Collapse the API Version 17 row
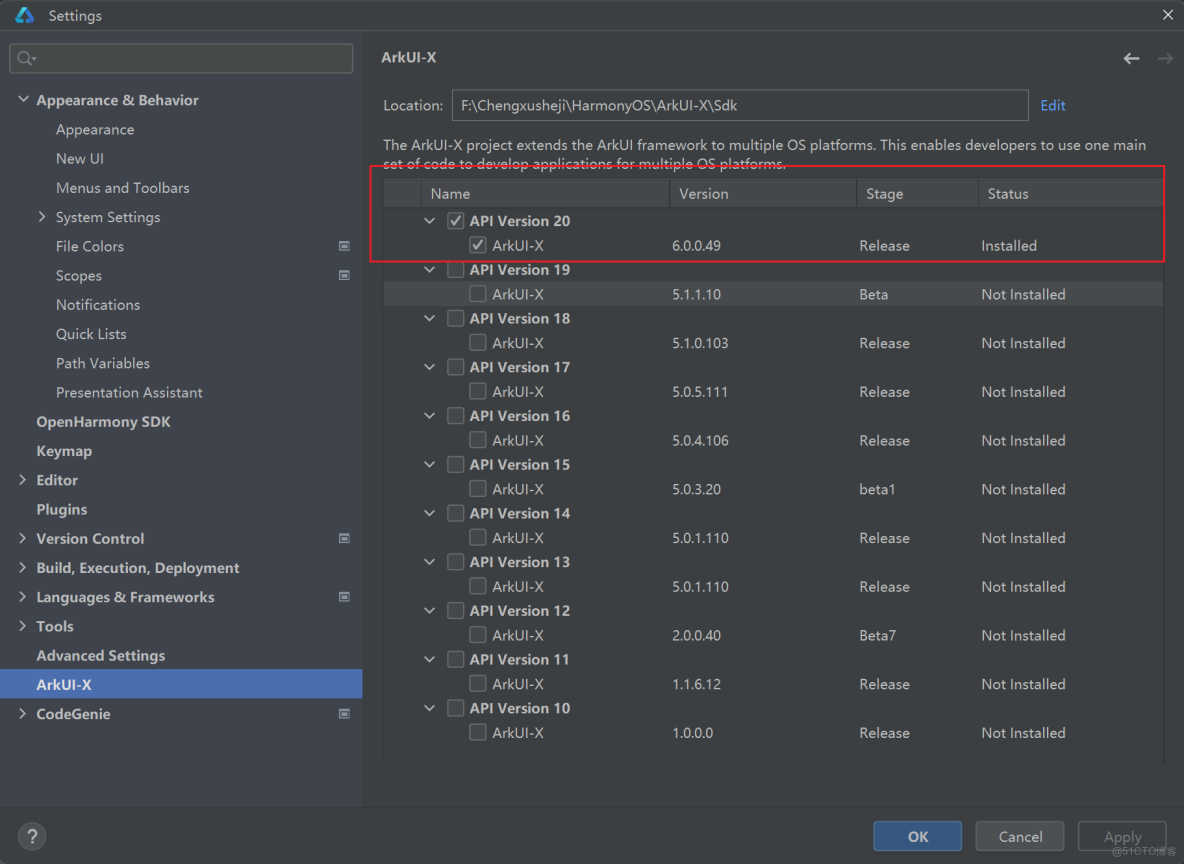The height and width of the screenshot is (864, 1184). point(430,367)
